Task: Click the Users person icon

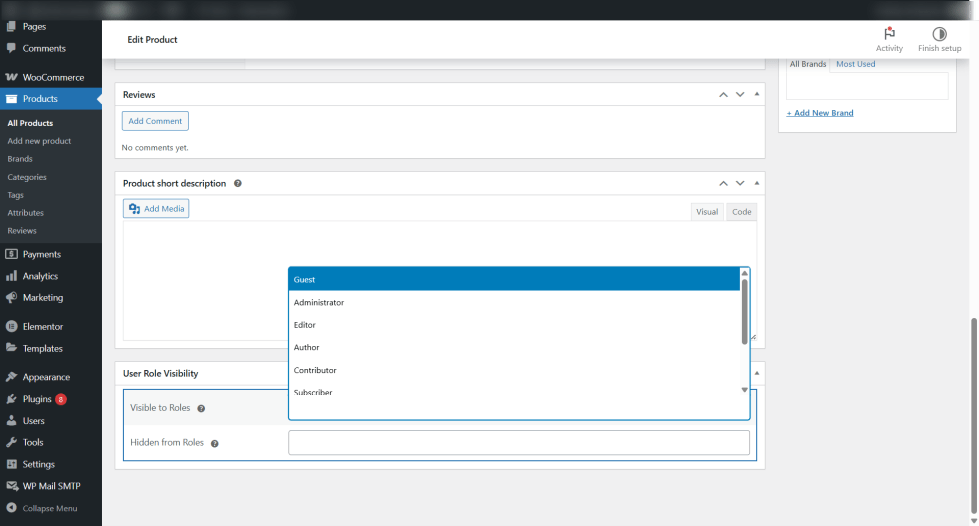Action: click(x=11, y=420)
